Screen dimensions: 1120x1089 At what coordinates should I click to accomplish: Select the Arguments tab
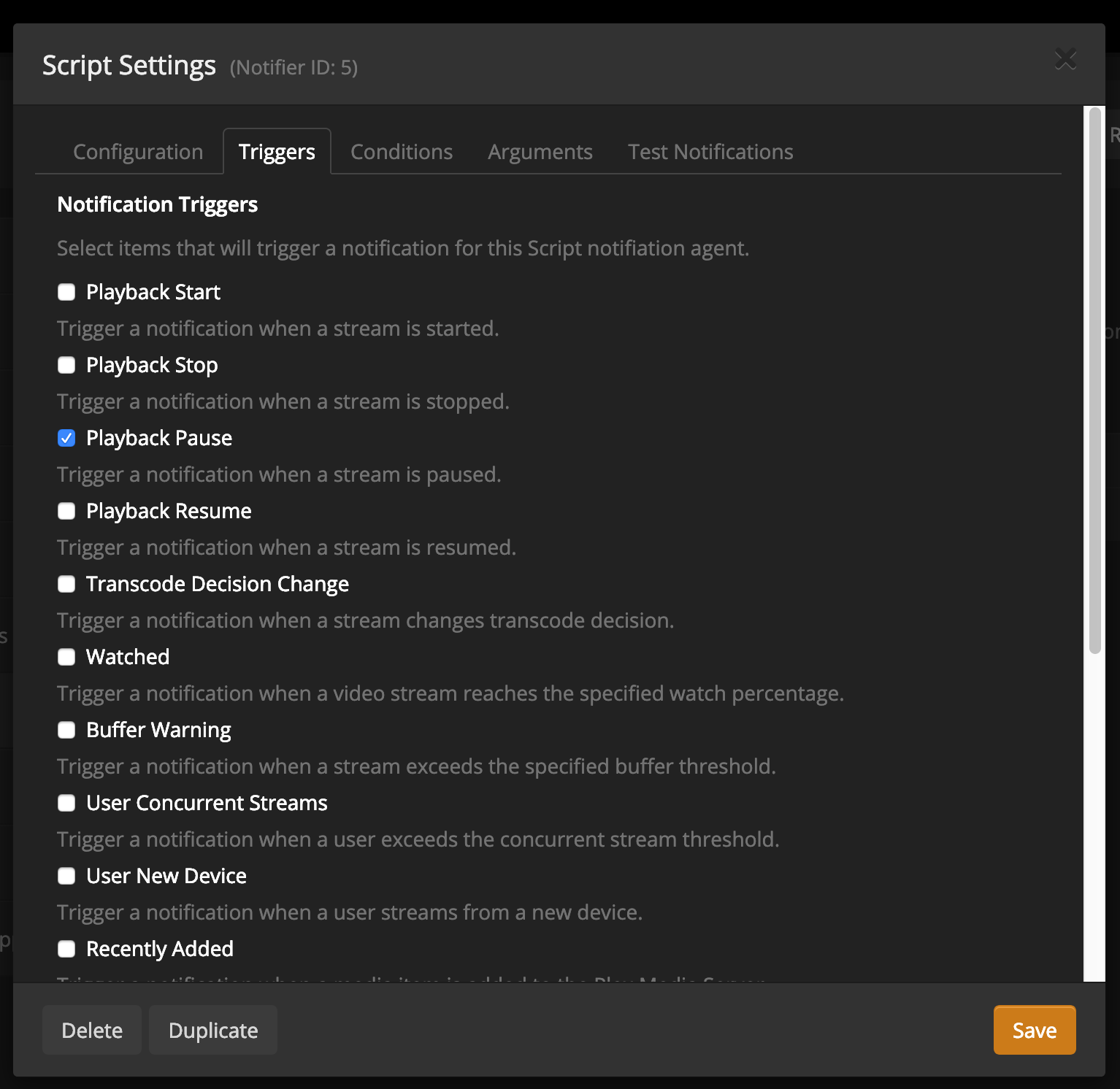[540, 151]
